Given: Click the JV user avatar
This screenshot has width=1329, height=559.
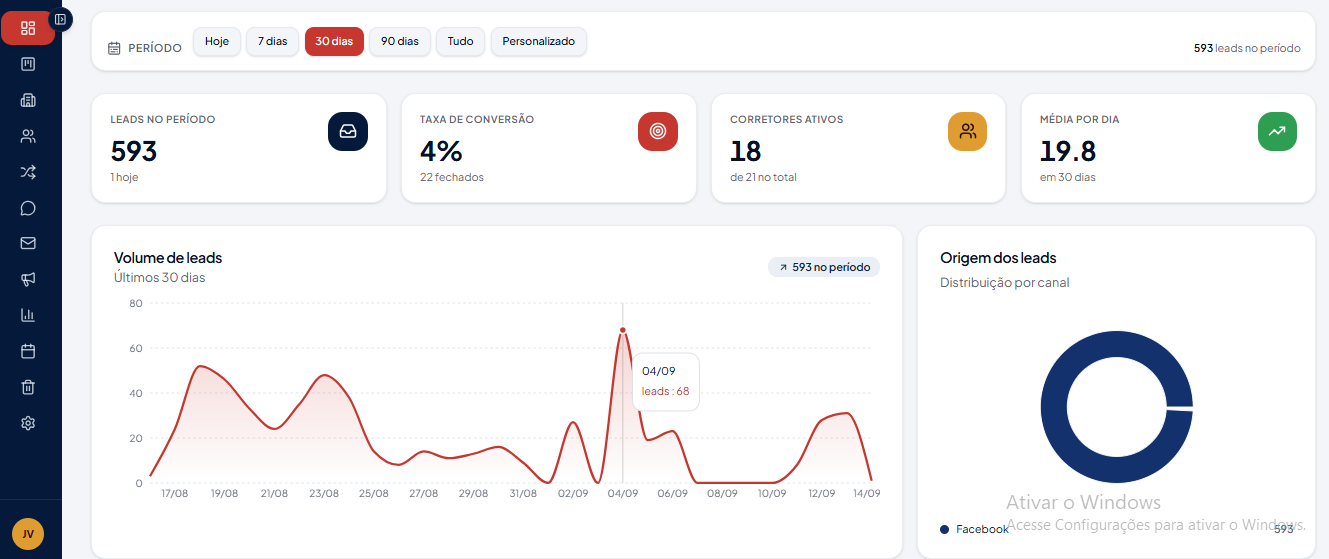Looking at the screenshot, I should (28, 534).
